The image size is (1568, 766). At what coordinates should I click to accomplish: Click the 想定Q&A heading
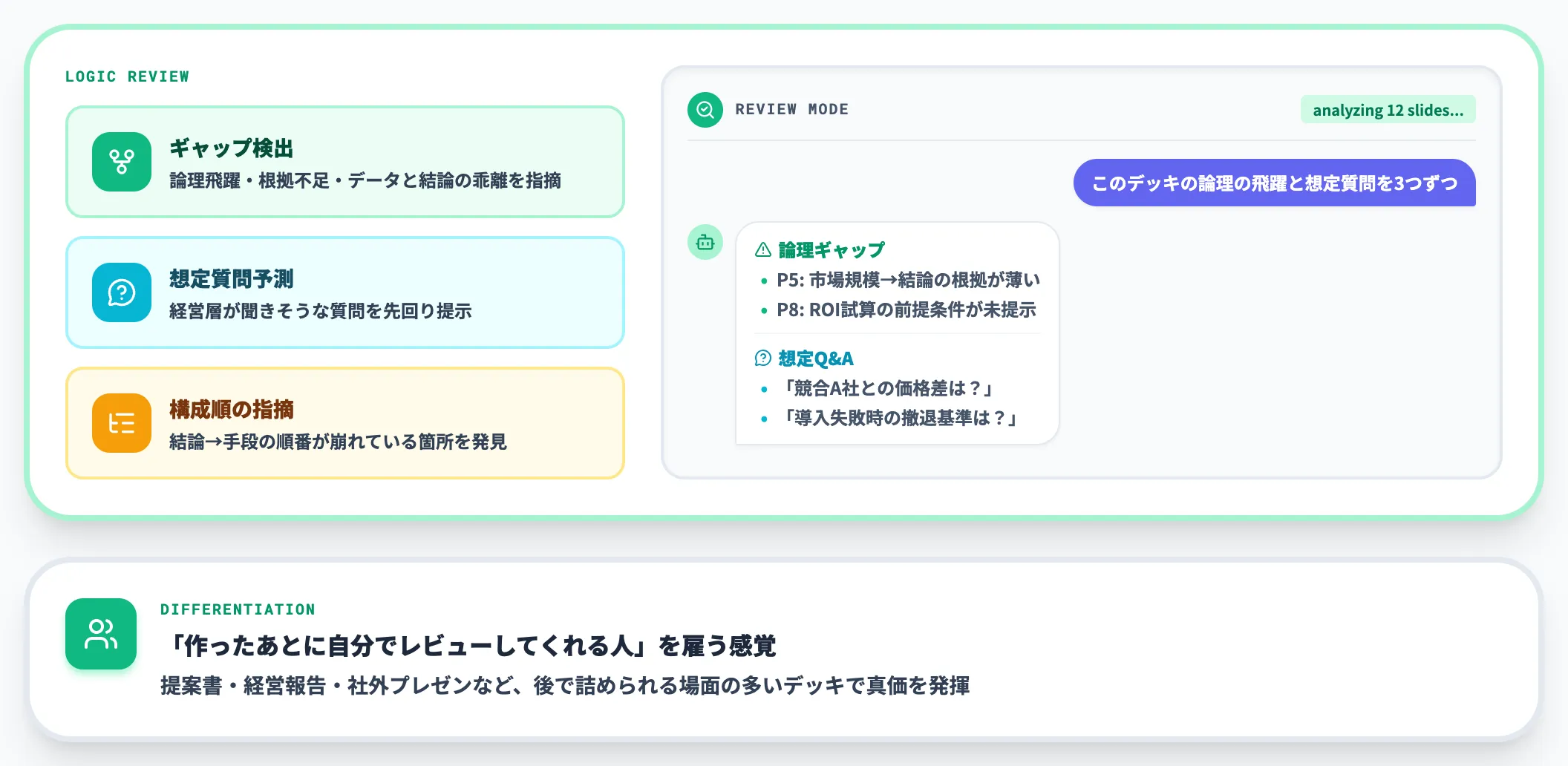pos(816,359)
